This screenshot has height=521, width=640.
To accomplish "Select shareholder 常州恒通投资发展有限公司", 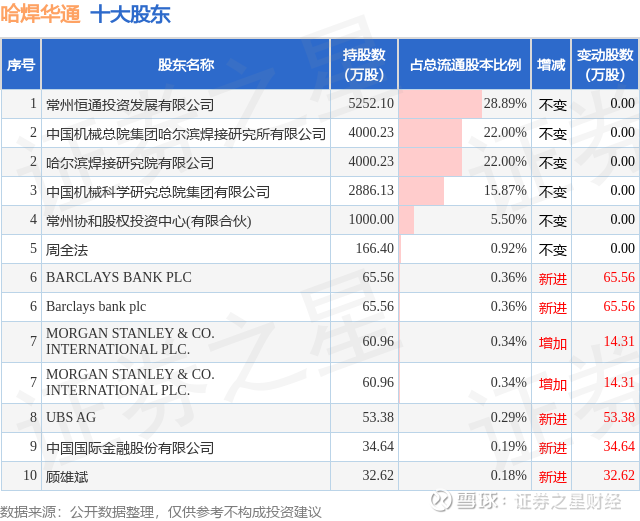I will coord(130,105).
